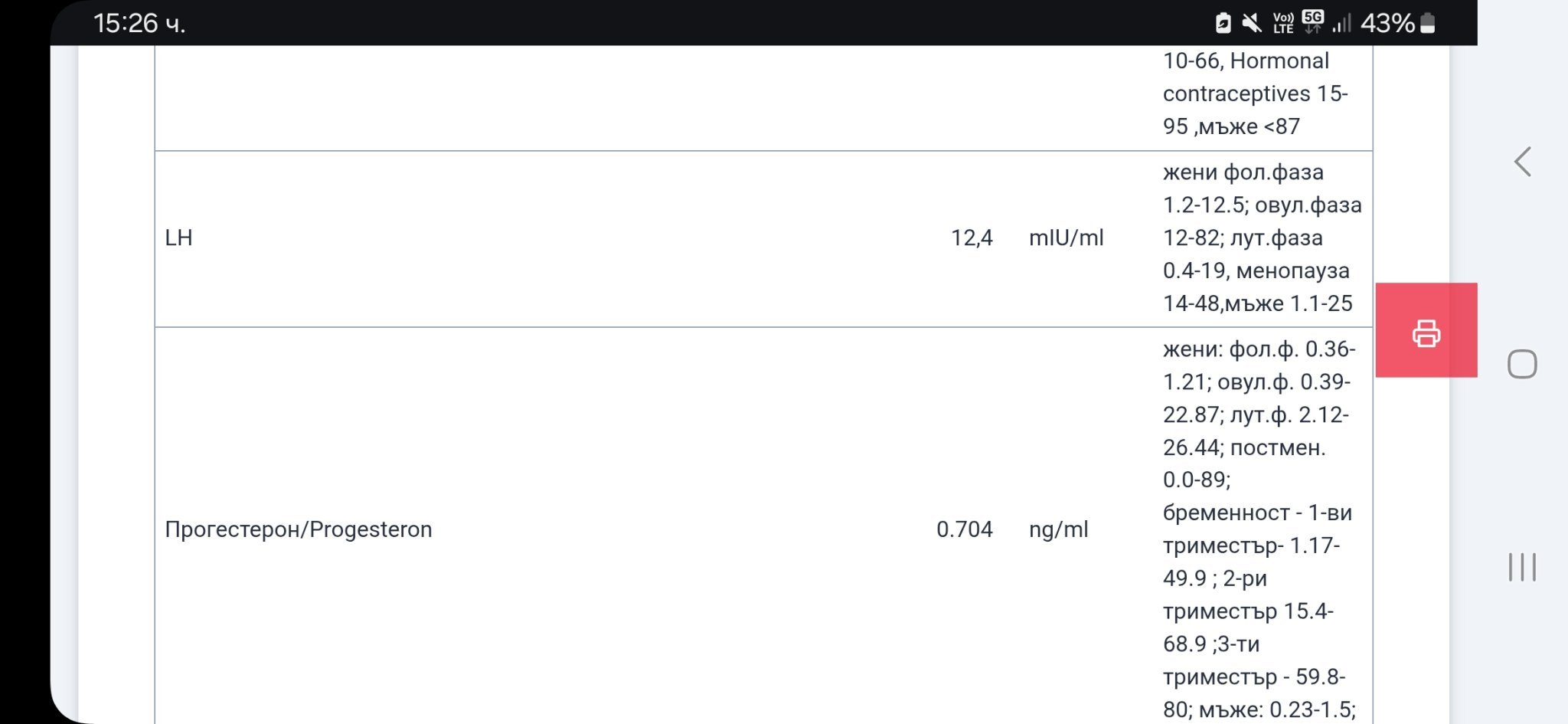1568x724 pixels.
Task: Click the LH reference range text
Action: (1260, 238)
